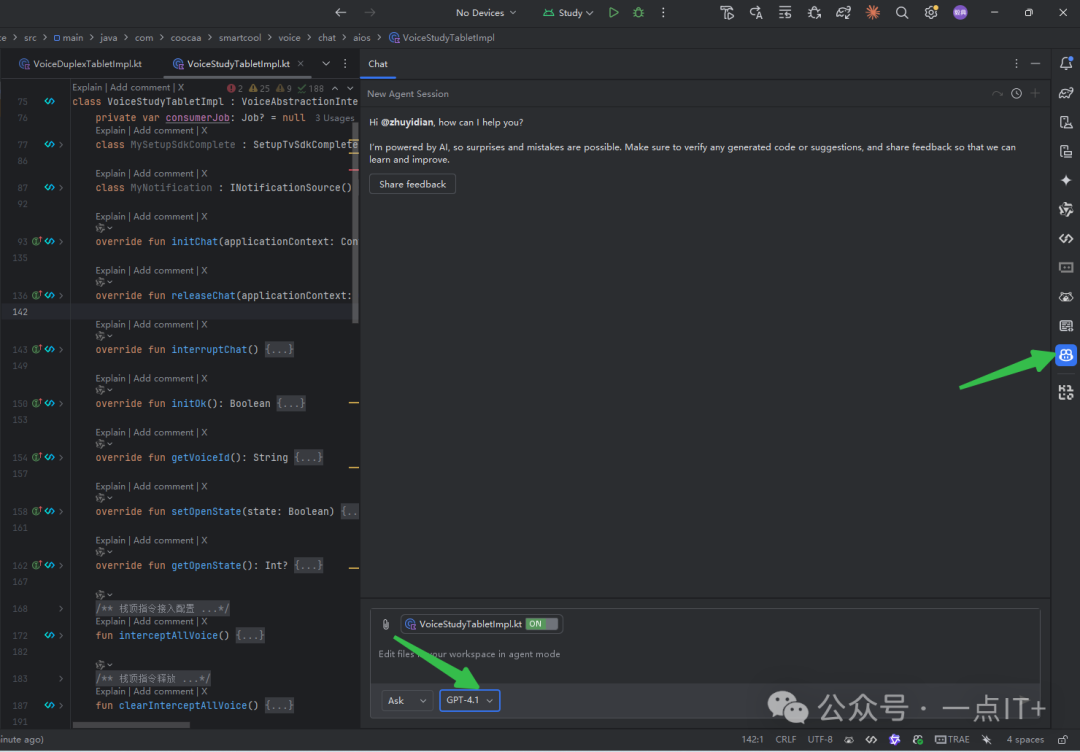Toggle VoiceStudyTabletImpl.kt context ON switch
The image size is (1080, 752).
541,624
